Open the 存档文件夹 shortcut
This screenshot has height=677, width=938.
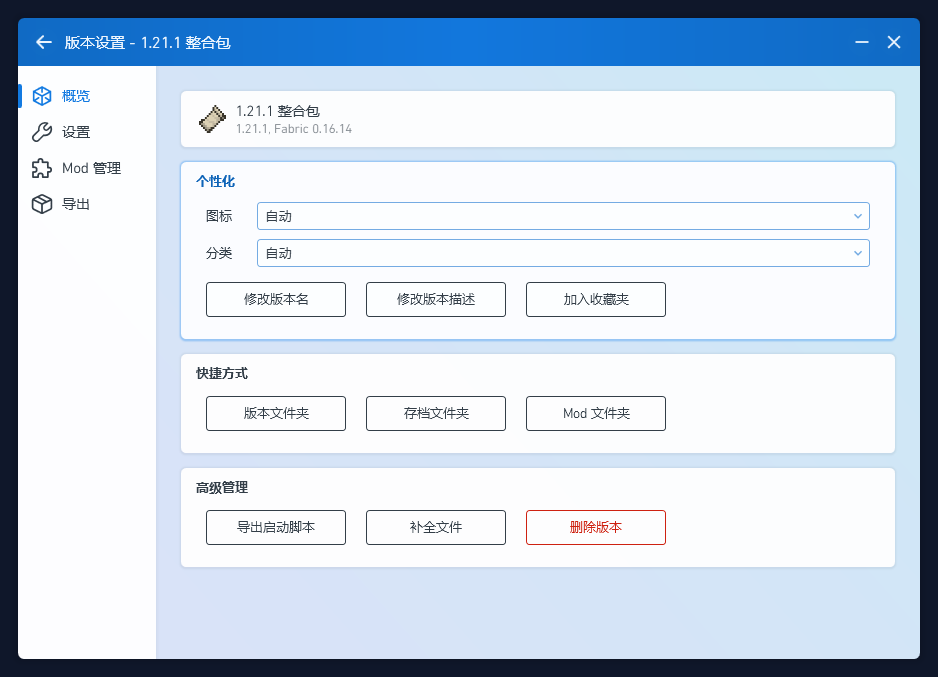click(x=436, y=413)
